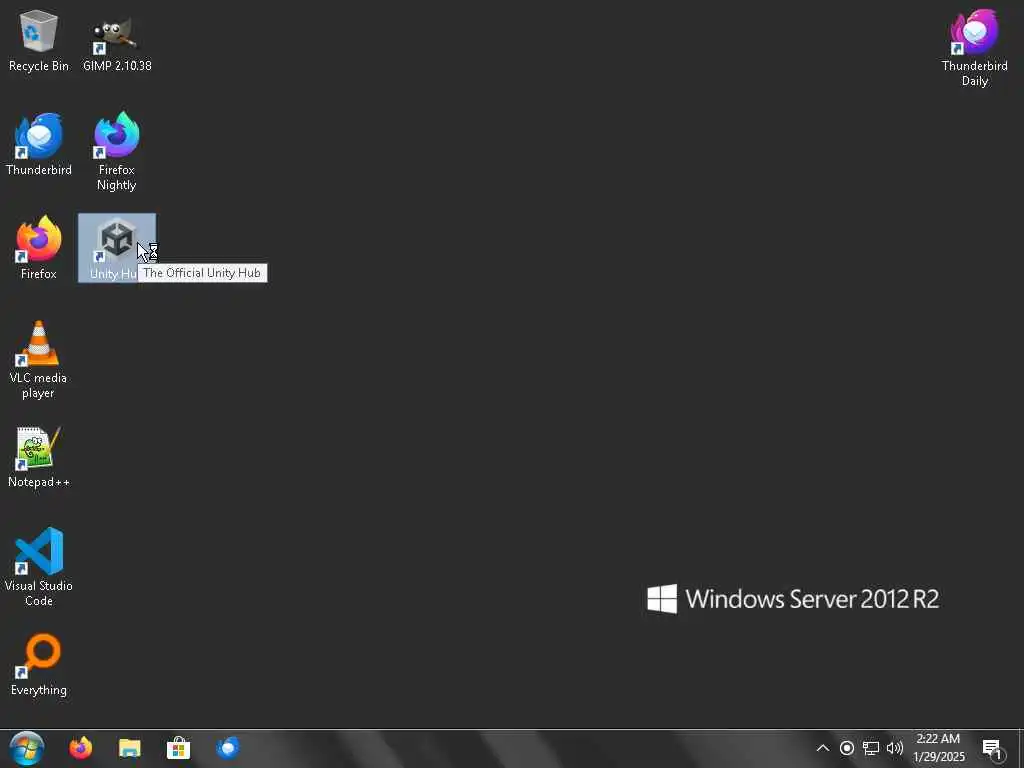Select the Notepad++ desktop shortcut

(39, 456)
